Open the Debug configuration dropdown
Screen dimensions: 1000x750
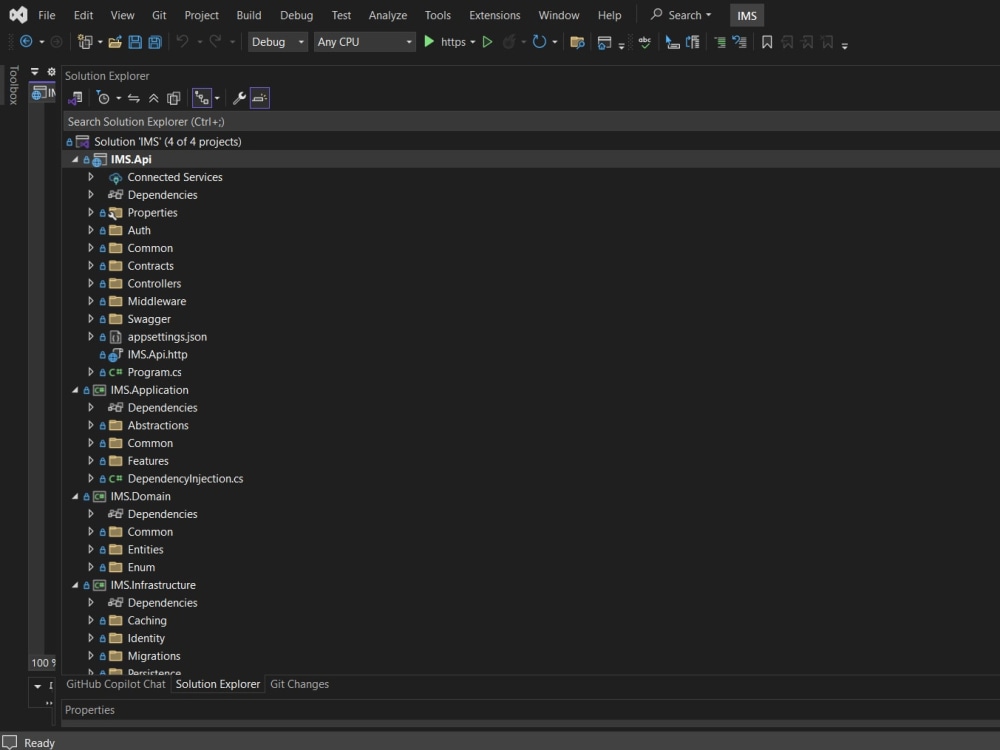point(277,42)
